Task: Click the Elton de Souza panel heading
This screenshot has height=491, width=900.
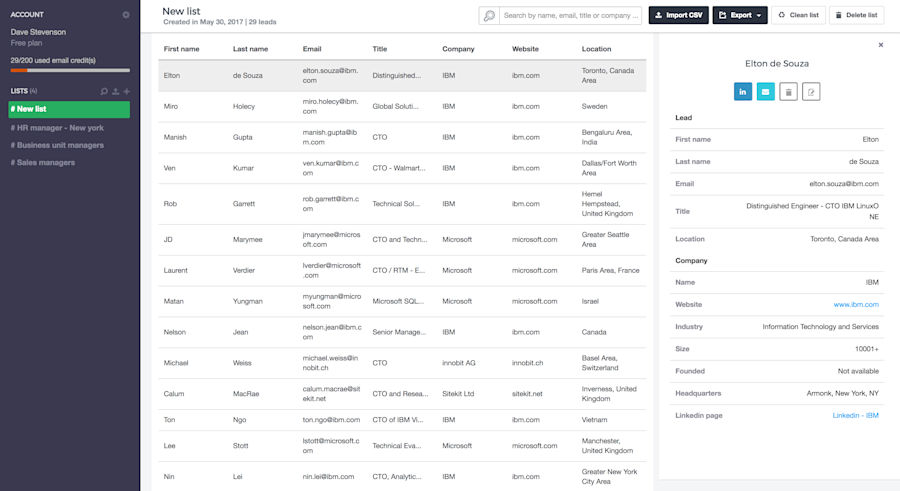Action: pyautogui.click(x=777, y=64)
